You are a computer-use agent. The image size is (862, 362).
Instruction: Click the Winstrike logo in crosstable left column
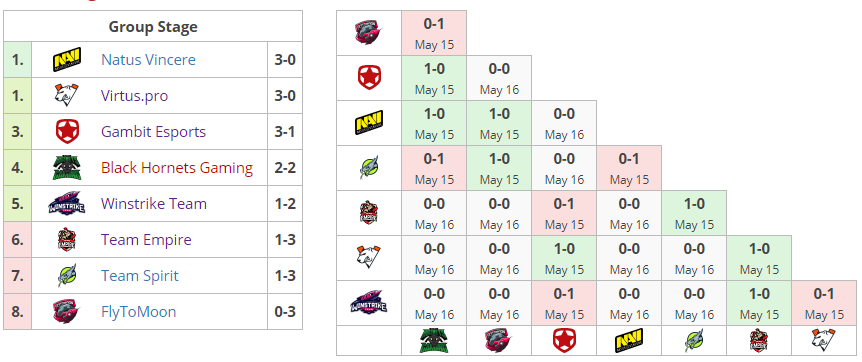(369, 303)
